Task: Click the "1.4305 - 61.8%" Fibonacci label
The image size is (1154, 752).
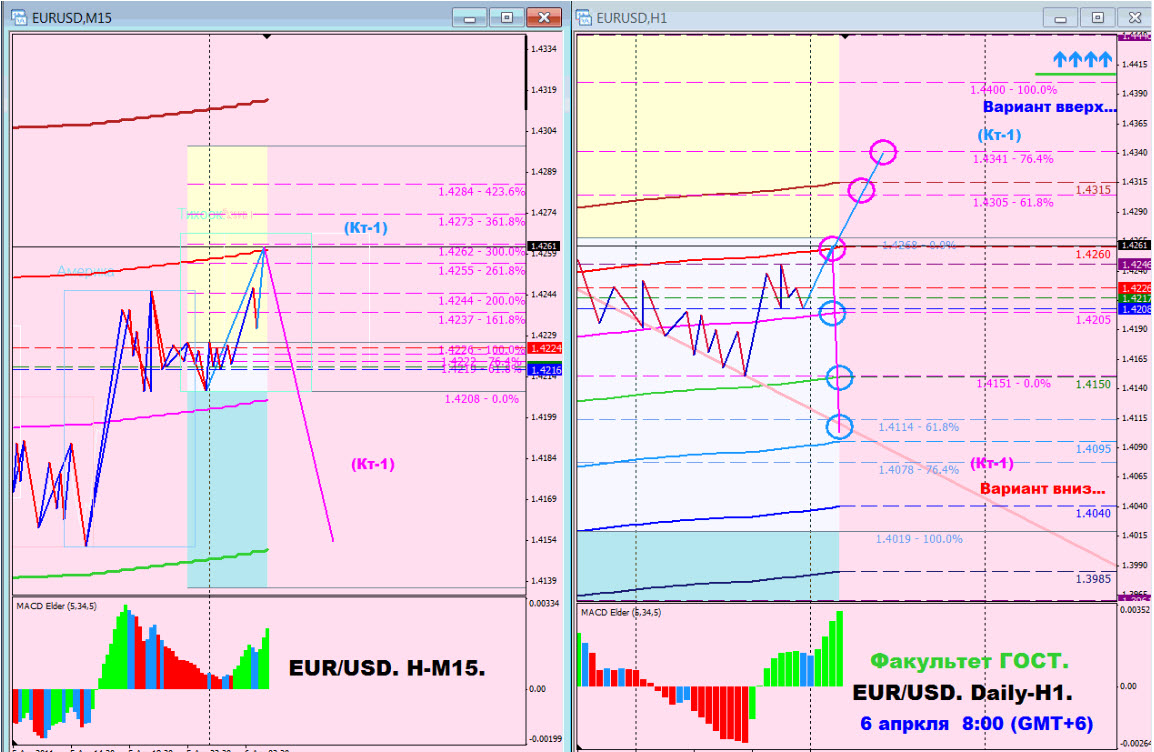Action: [x=1013, y=202]
